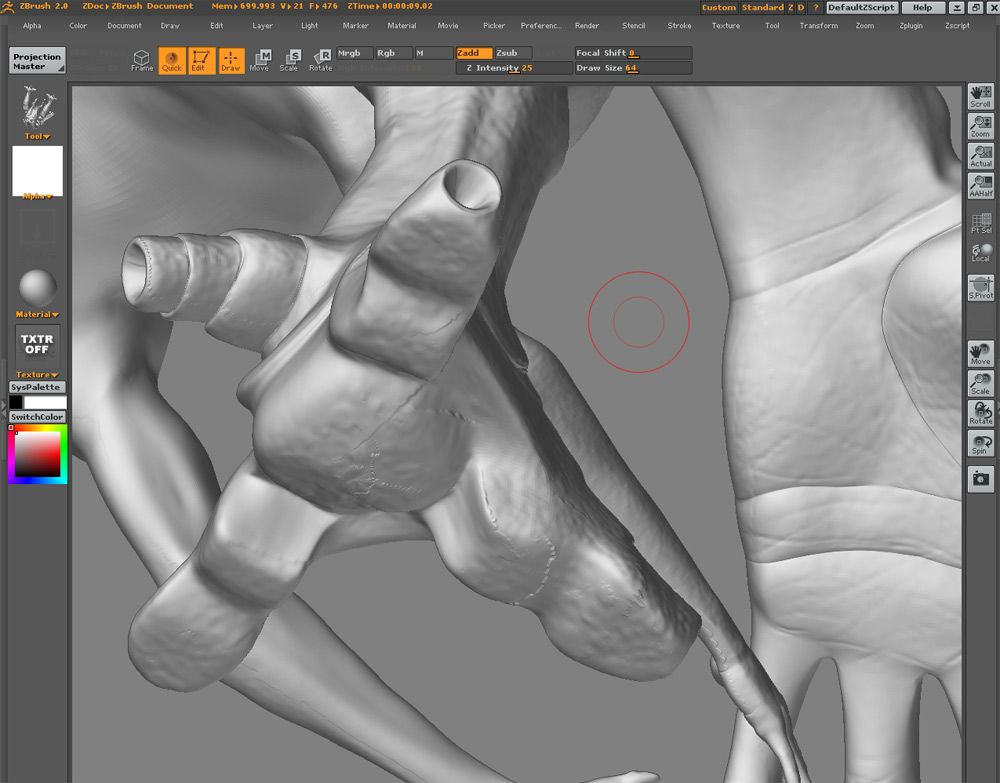
Task: Switch to Custom interface layout
Action: pyautogui.click(x=719, y=8)
